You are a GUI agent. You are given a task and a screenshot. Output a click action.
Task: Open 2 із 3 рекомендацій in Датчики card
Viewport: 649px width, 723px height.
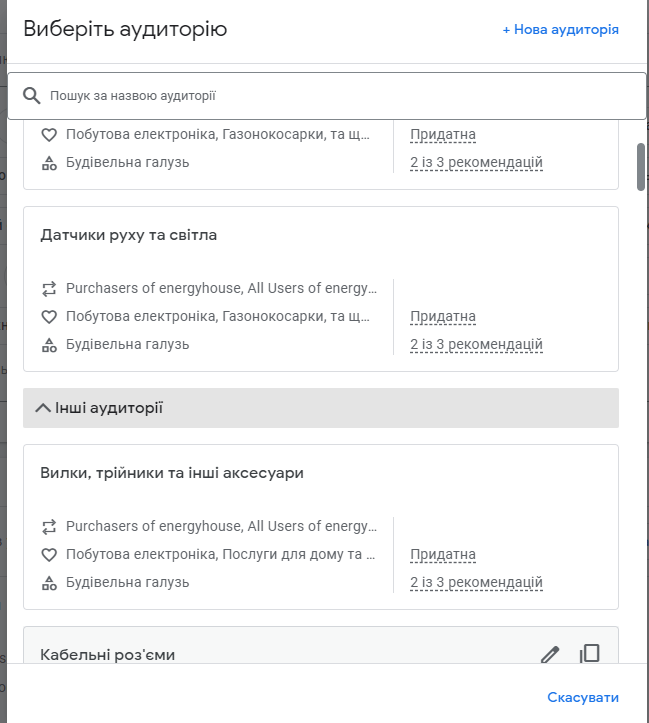[476, 345]
